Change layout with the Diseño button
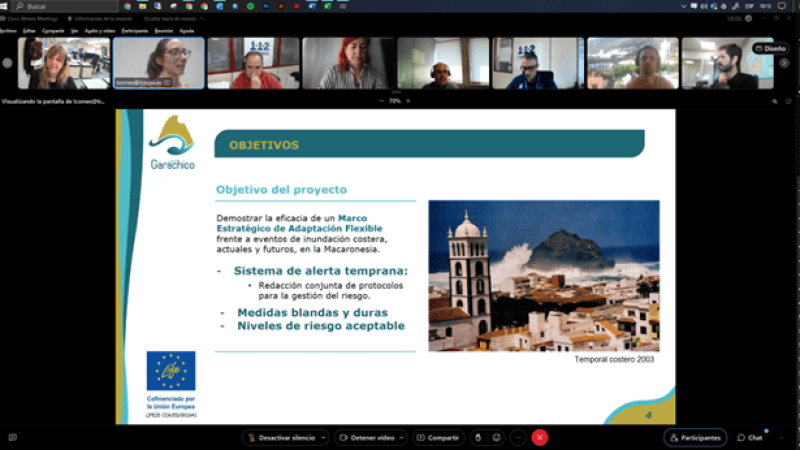 770,48
